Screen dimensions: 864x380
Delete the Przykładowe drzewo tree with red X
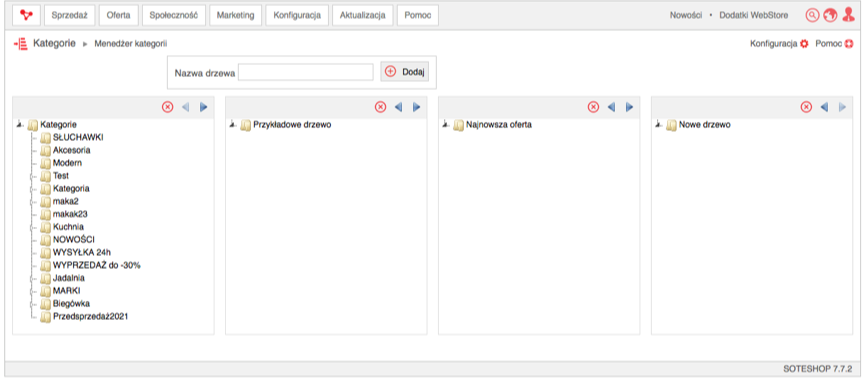[380, 107]
